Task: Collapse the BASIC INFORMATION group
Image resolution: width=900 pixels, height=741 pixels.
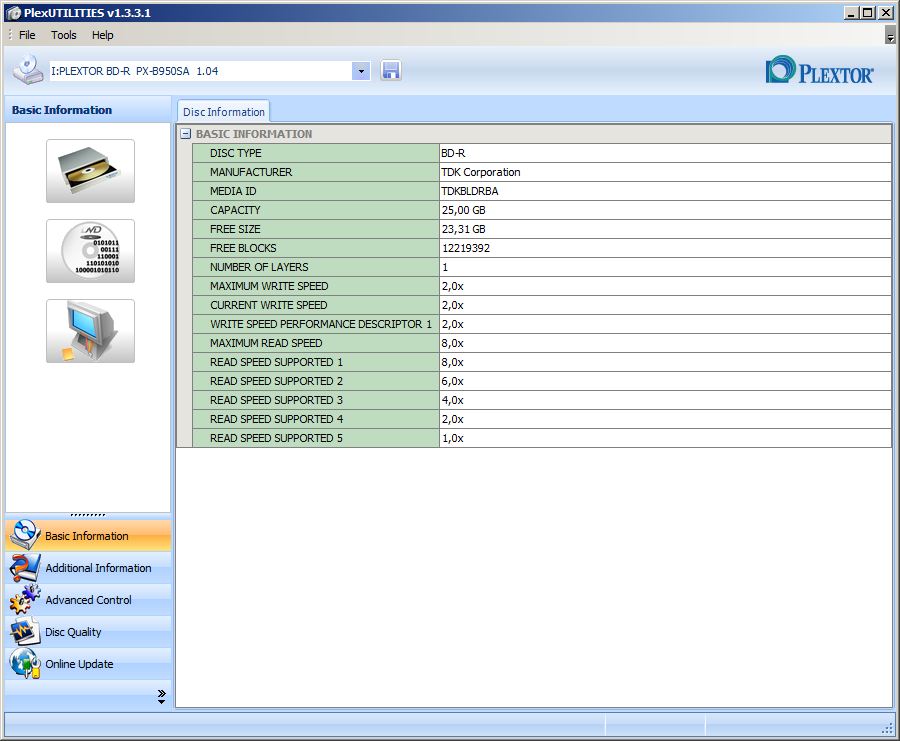Action: [x=185, y=134]
